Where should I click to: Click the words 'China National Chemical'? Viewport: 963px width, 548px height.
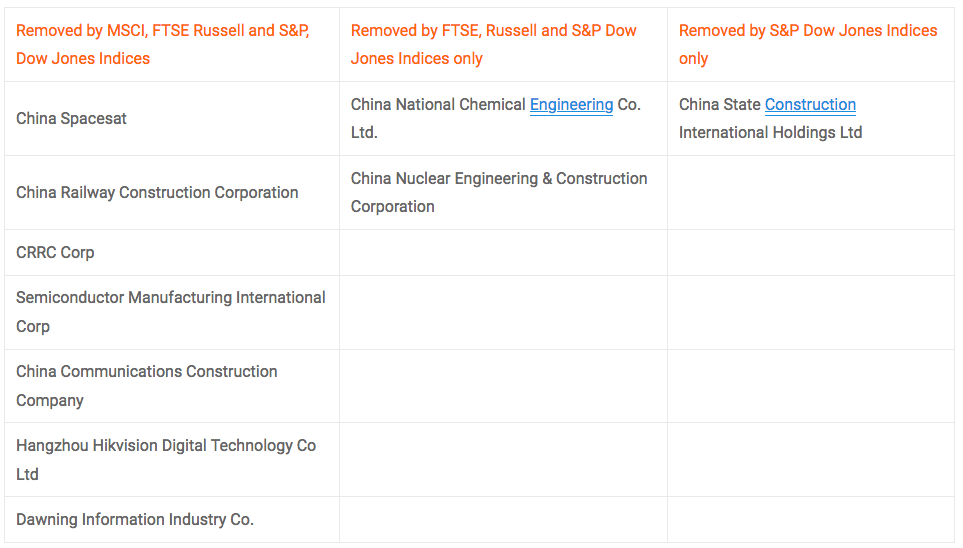(x=438, y=105)
